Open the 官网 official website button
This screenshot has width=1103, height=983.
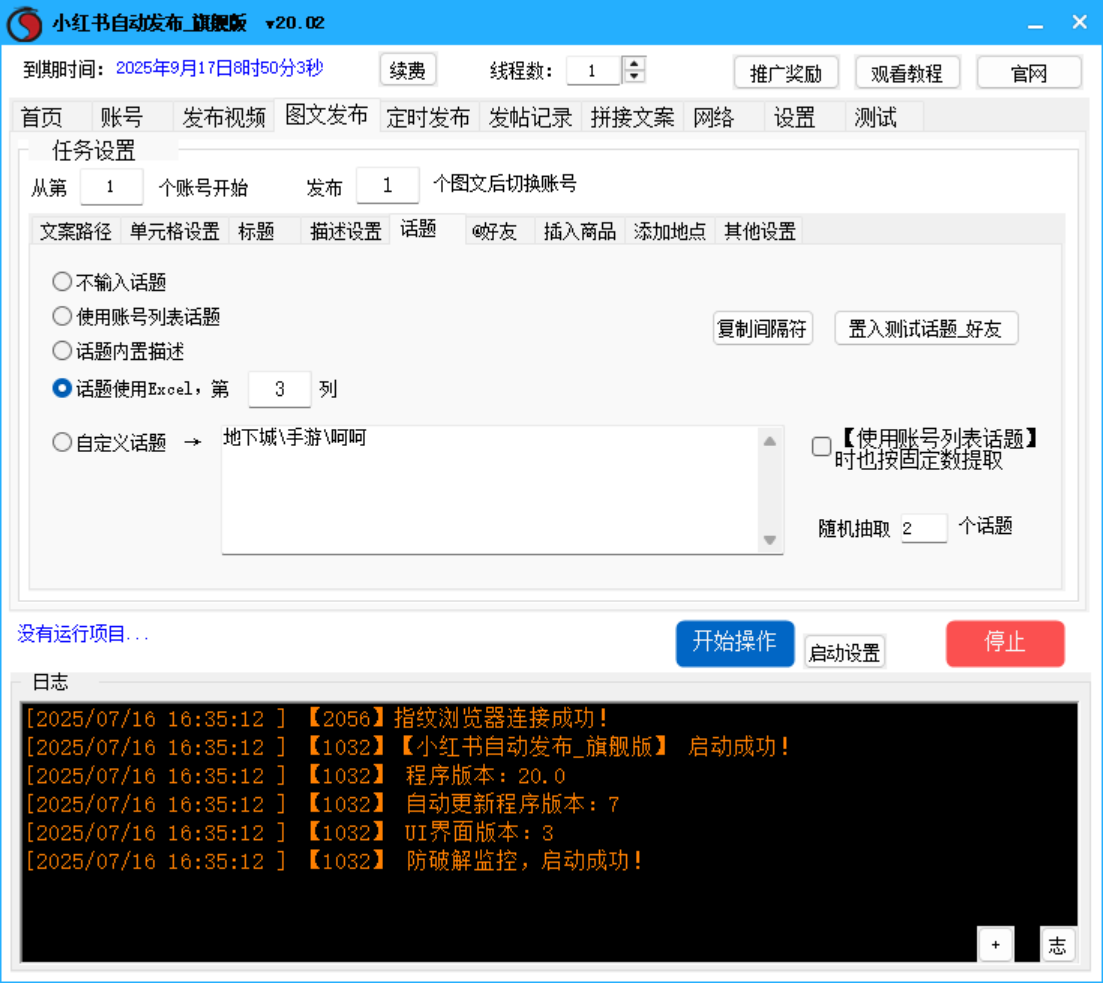[x=1028, y=73]
